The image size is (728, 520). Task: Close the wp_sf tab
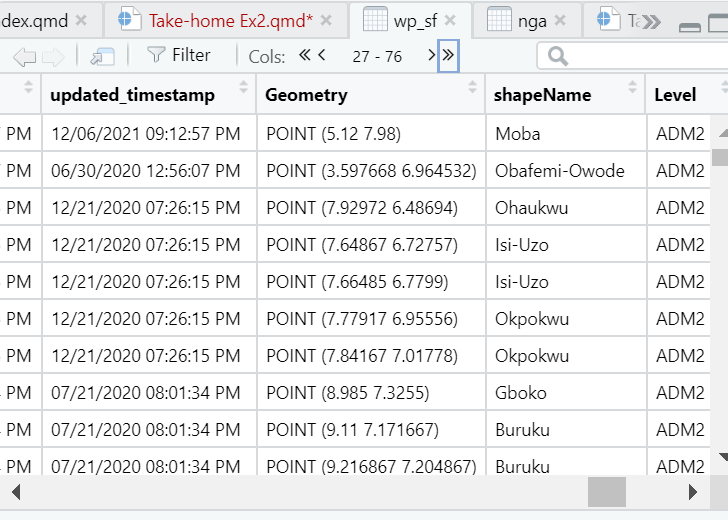click(x=450, y=20)
